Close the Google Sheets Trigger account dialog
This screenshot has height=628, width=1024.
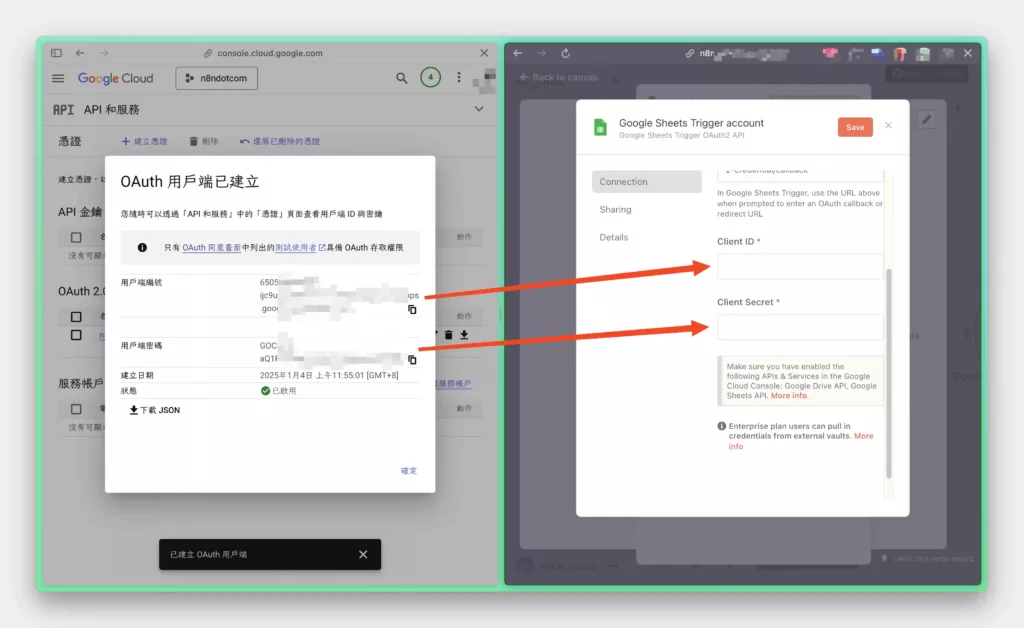click(x=888, y=125)
